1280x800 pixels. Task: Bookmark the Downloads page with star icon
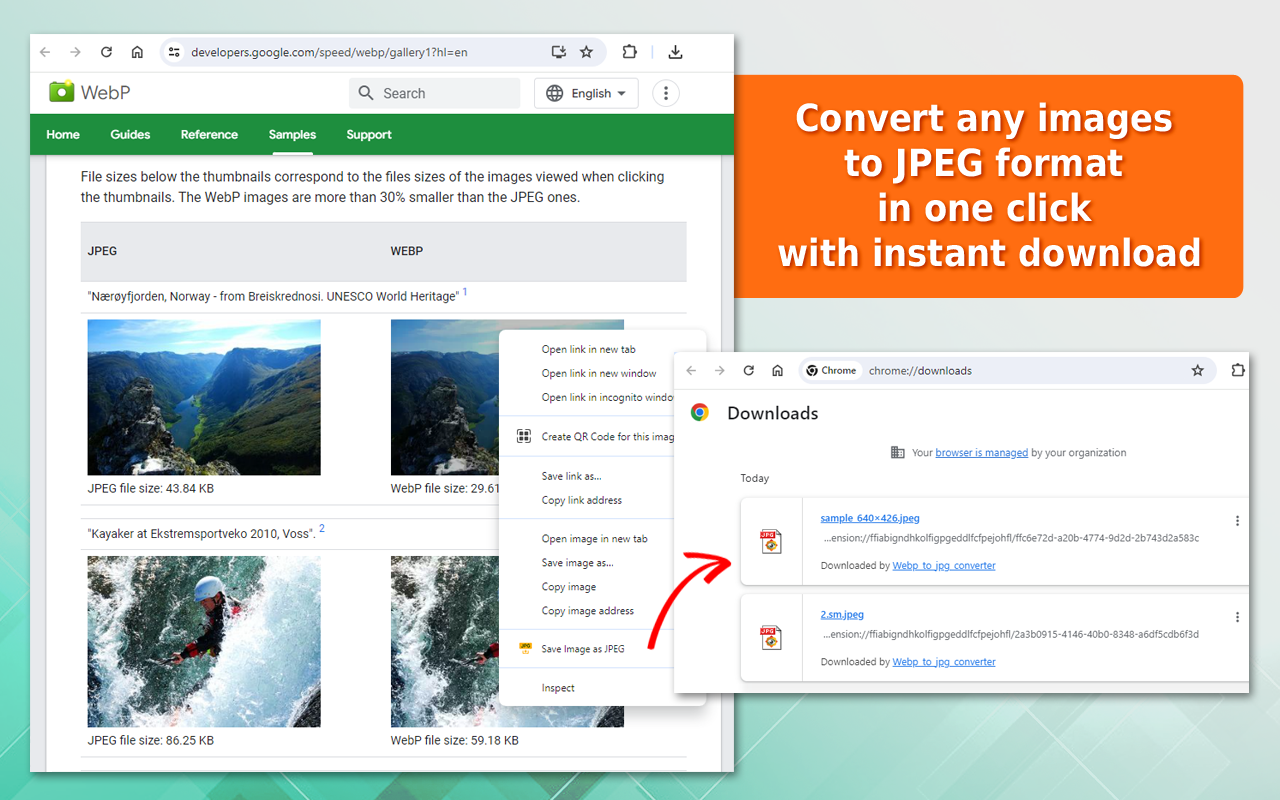(x=1197, y=370)
